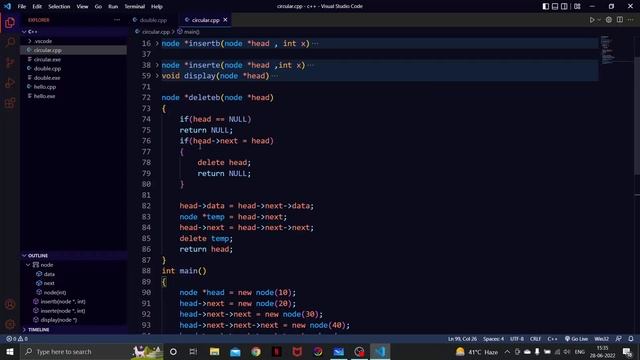Click the Go Live server button
The image size is (640, 360).
coord(576,339)
